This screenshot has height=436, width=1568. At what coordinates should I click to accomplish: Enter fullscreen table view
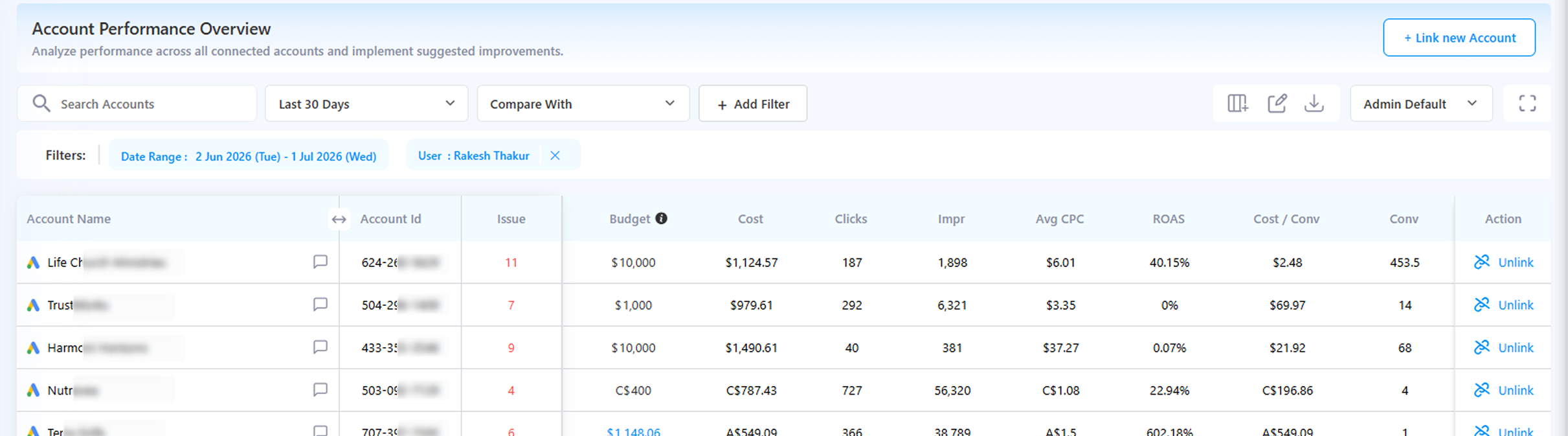pos(1527,103)
